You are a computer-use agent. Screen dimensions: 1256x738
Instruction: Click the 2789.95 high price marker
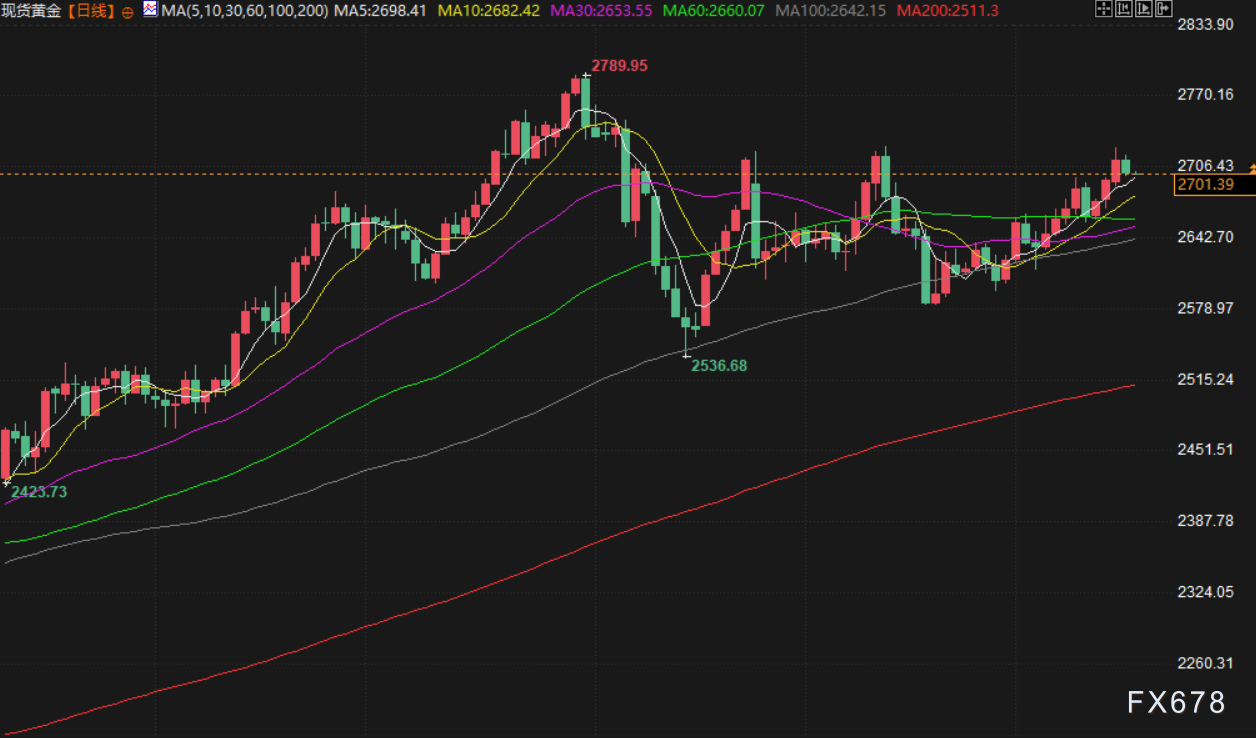(619, 66)
